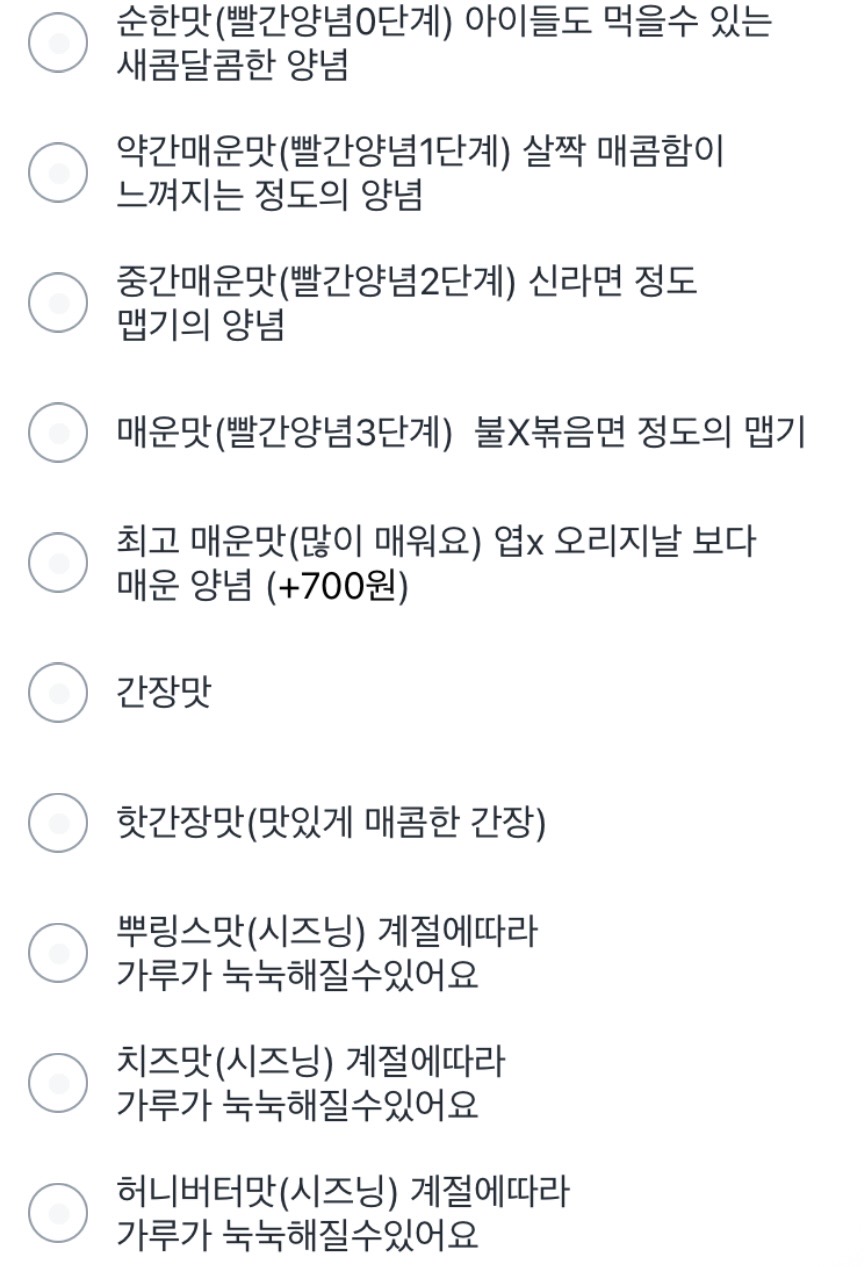Screen dimensions: 864x1267
Task: Select the 허니버터맛(시즈닝) radio button
Action: pos(58,1212)
